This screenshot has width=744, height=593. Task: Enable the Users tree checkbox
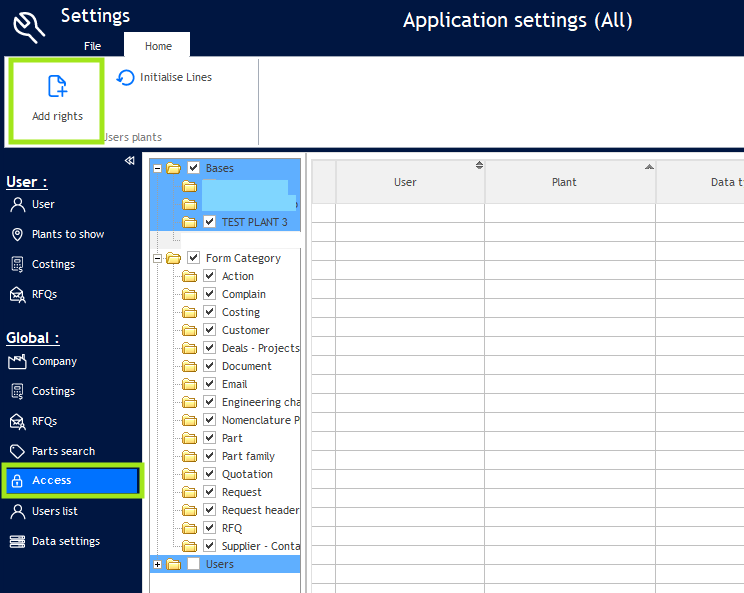[x=194, y=564]
